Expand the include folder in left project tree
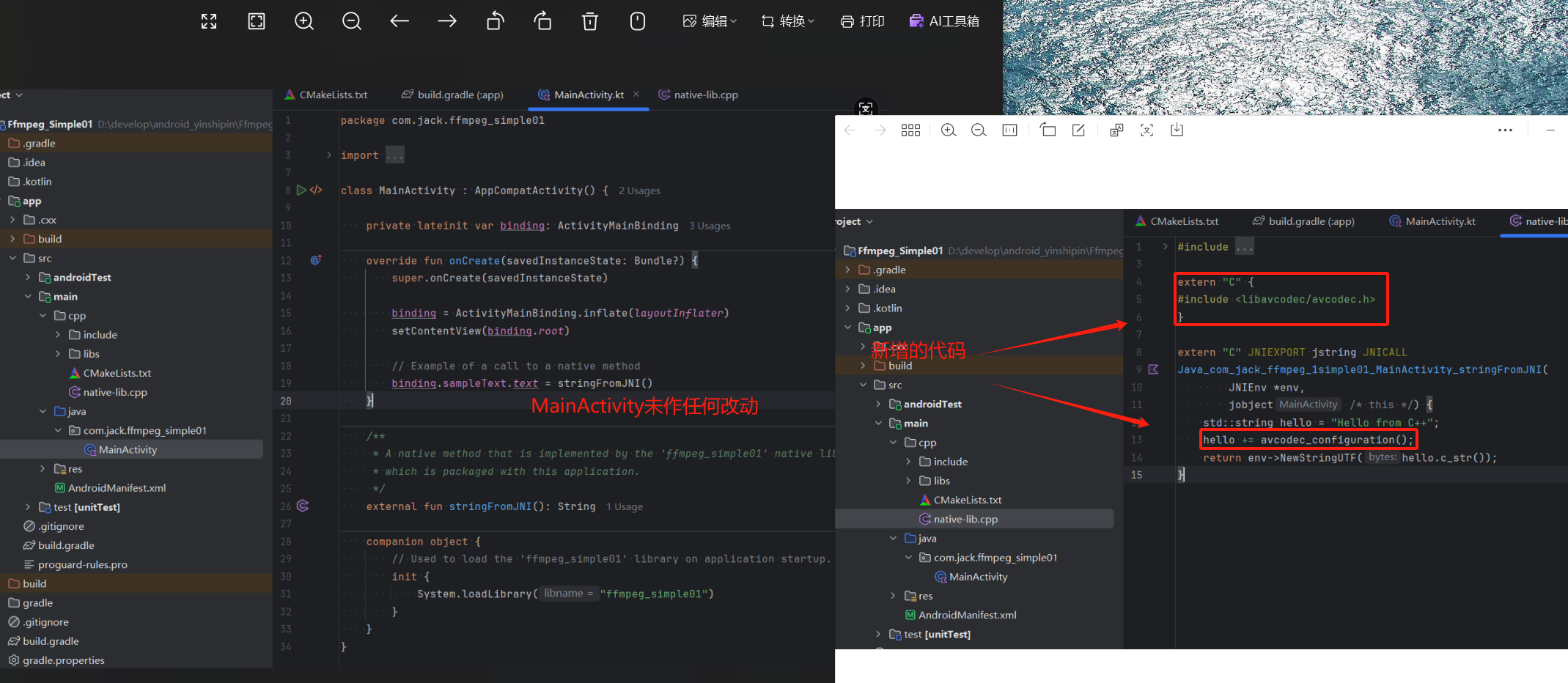The image size is (1568, 683). coord(58,334)
